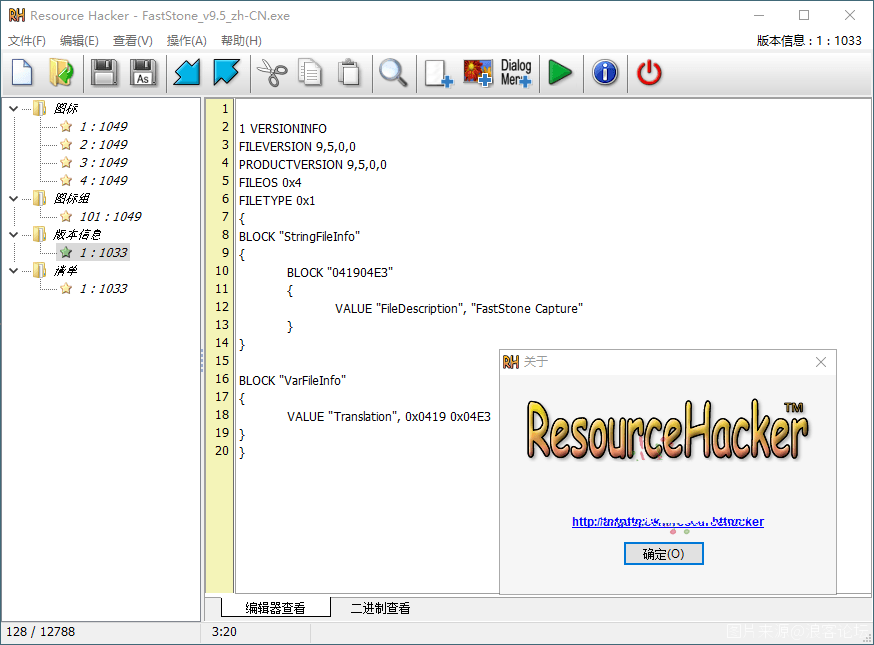Click the red power Exit icon
The image size is (874, 645).
(x=650, y=73)
